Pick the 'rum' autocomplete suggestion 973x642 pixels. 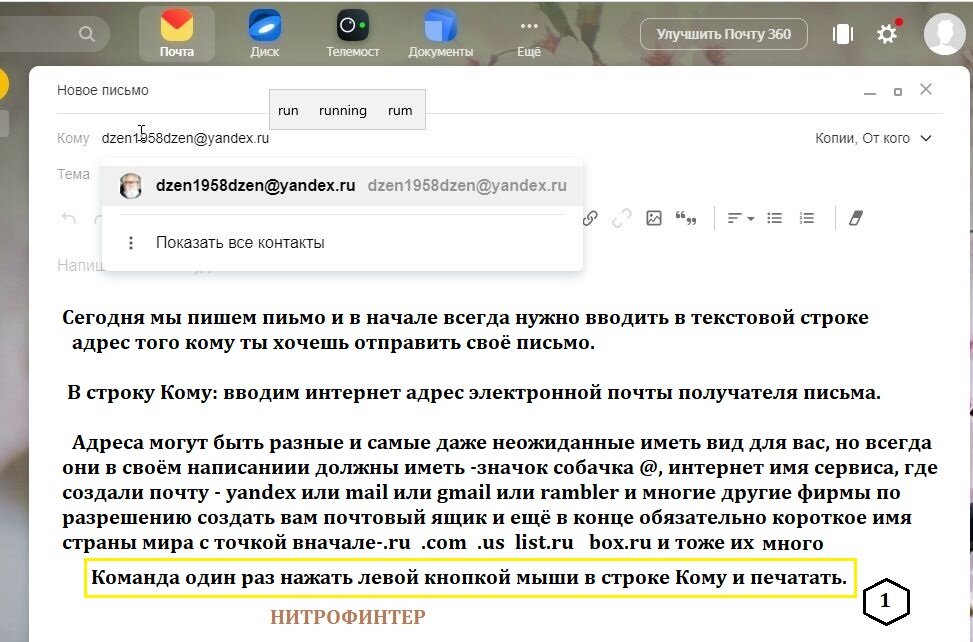(400, 110)
